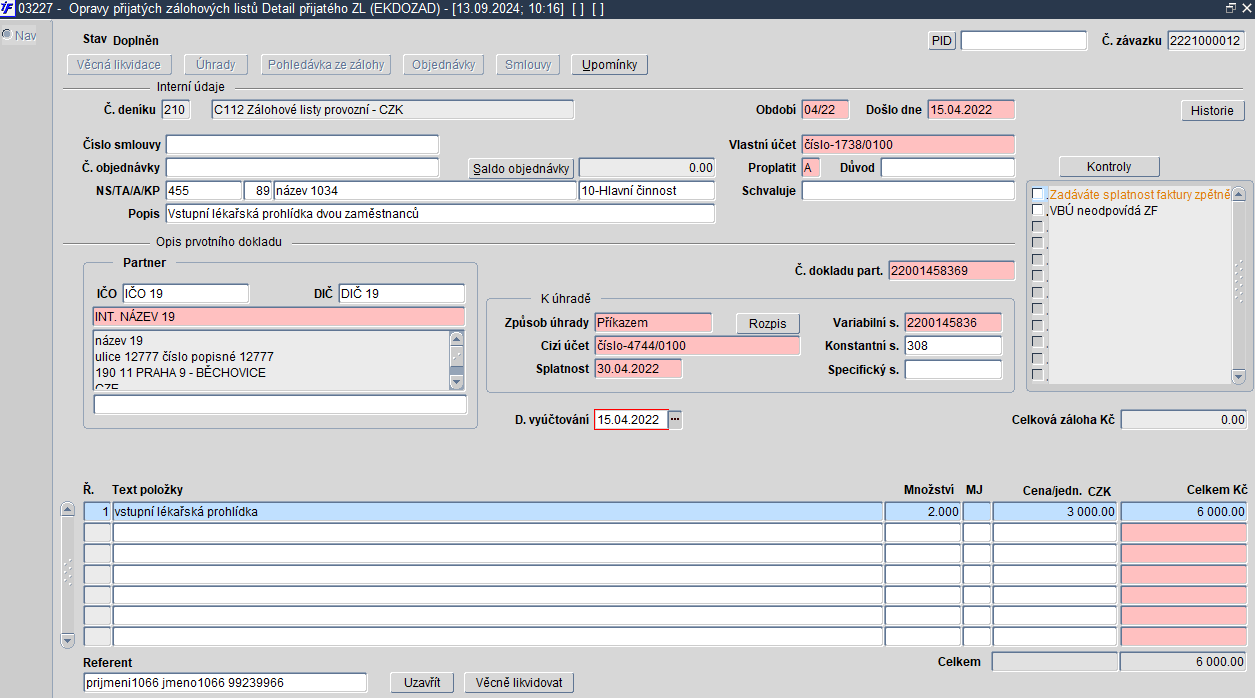Tick the third empty checkbox in Kontroly
Screen dimensions: 1255x698
click(x=1038, y=258)
